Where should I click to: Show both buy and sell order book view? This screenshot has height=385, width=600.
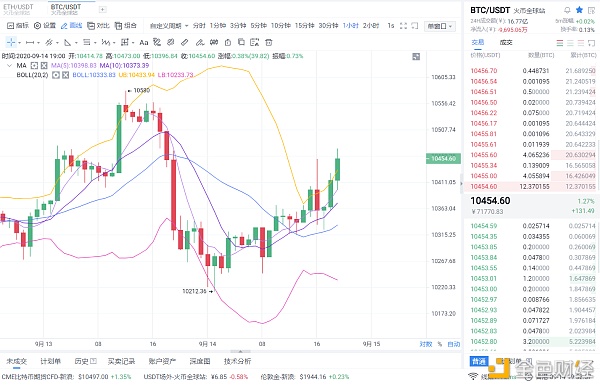tap(560, 43)
